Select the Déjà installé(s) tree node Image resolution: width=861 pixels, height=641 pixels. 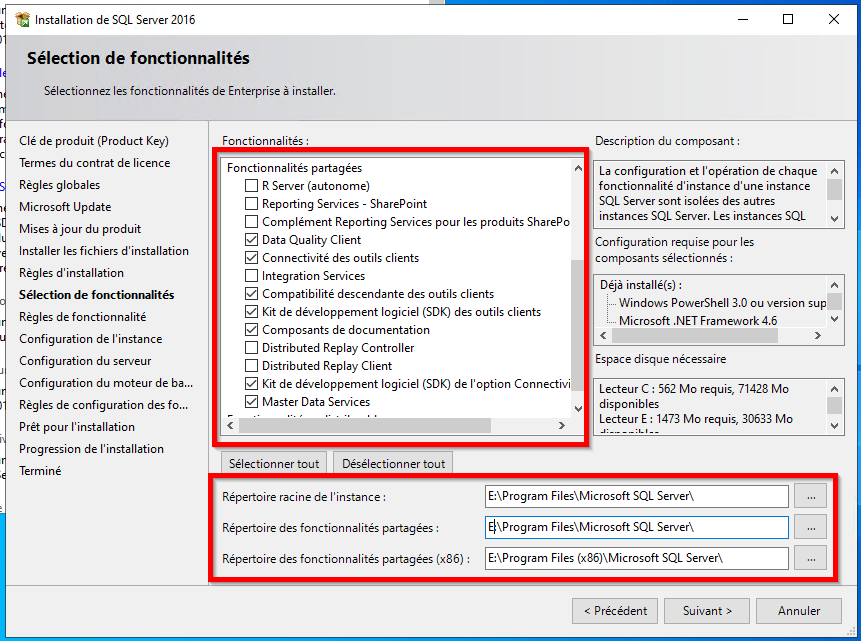(x=641, y=285)
